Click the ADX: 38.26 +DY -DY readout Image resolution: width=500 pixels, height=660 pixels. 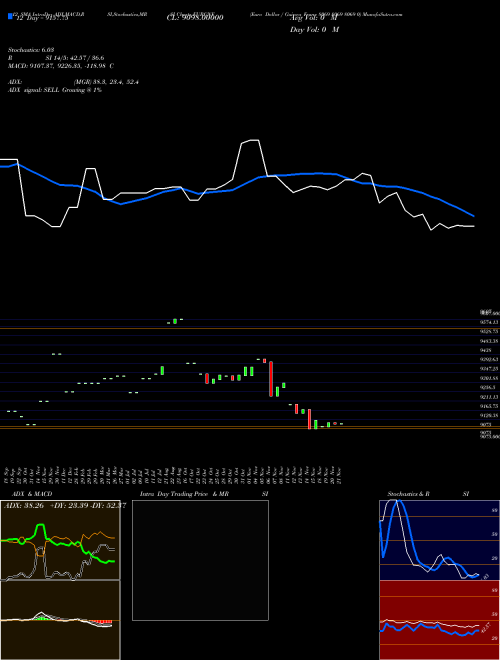pyautogui.click(x=65, y=506)
